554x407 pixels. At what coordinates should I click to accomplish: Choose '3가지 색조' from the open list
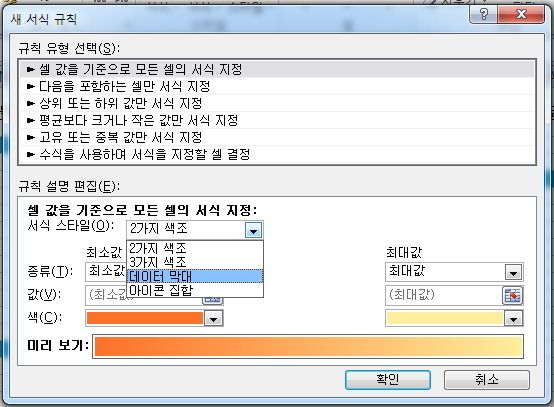coord(195,262)
